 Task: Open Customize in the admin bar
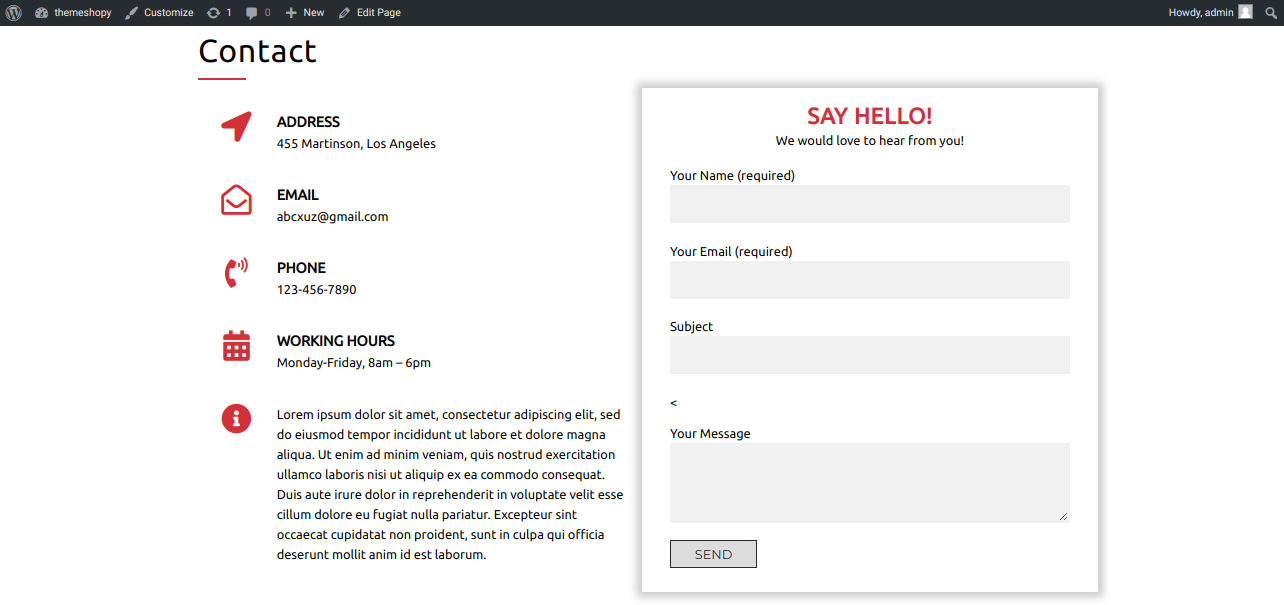pos(159,13)
